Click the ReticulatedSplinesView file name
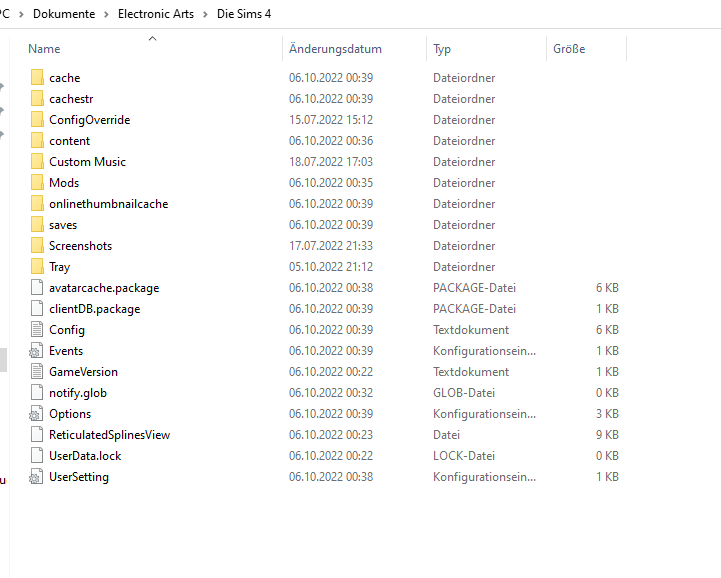The width and height of the screenshot is (721, 578). pyautogui.click(x=109, y=435)
